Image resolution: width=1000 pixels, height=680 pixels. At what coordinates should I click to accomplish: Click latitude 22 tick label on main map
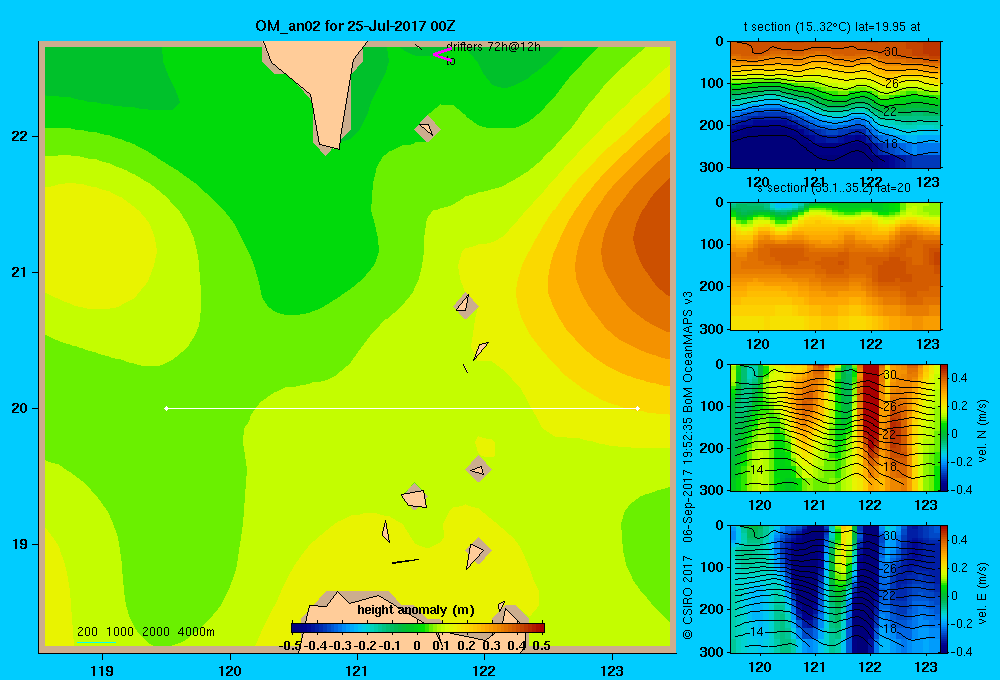point(20,136)
